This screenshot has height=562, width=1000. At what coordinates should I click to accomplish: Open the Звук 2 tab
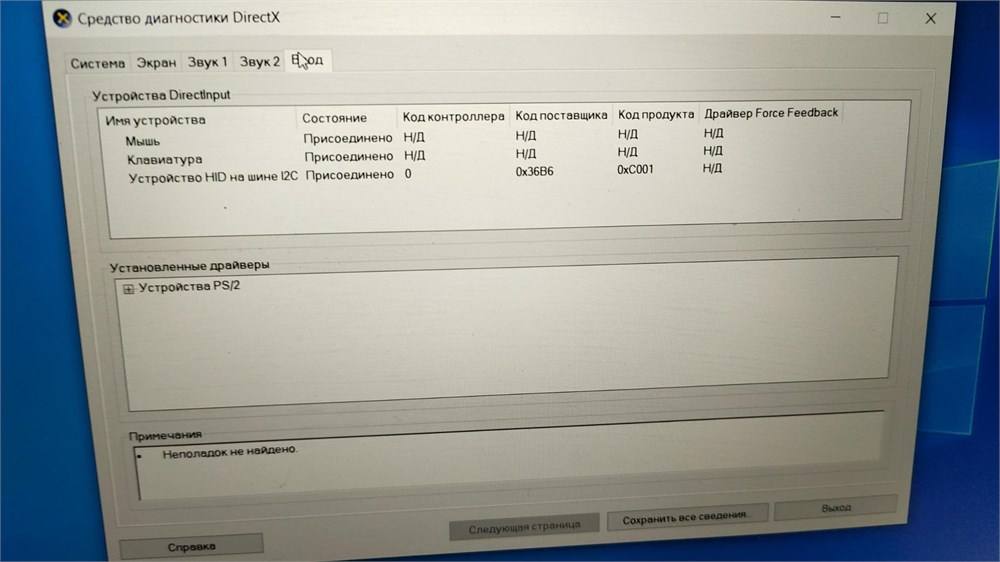click(260, 61)
